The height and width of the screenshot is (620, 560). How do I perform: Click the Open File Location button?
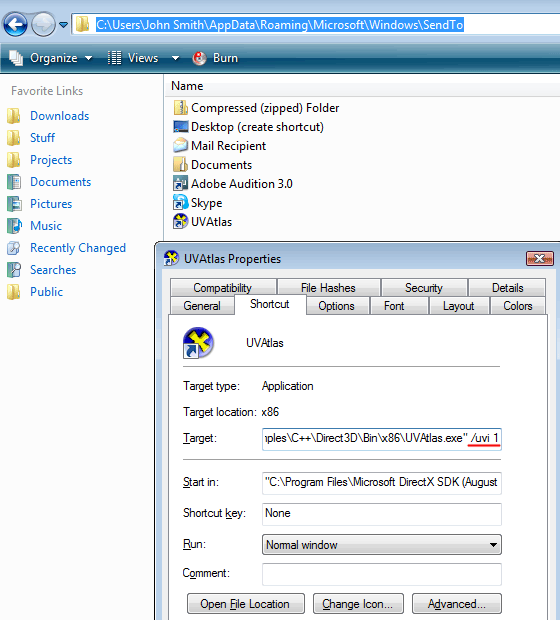click(245, 604)
